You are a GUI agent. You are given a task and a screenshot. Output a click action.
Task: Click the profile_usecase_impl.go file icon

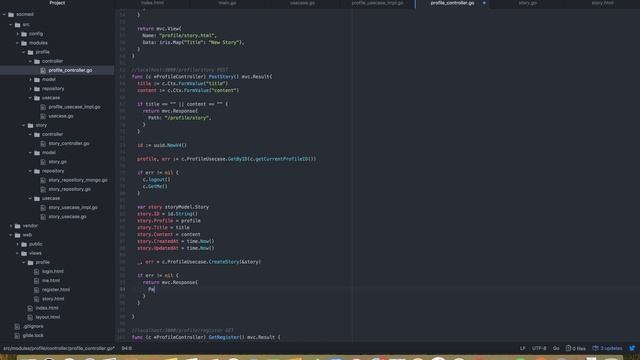[43, 107]
